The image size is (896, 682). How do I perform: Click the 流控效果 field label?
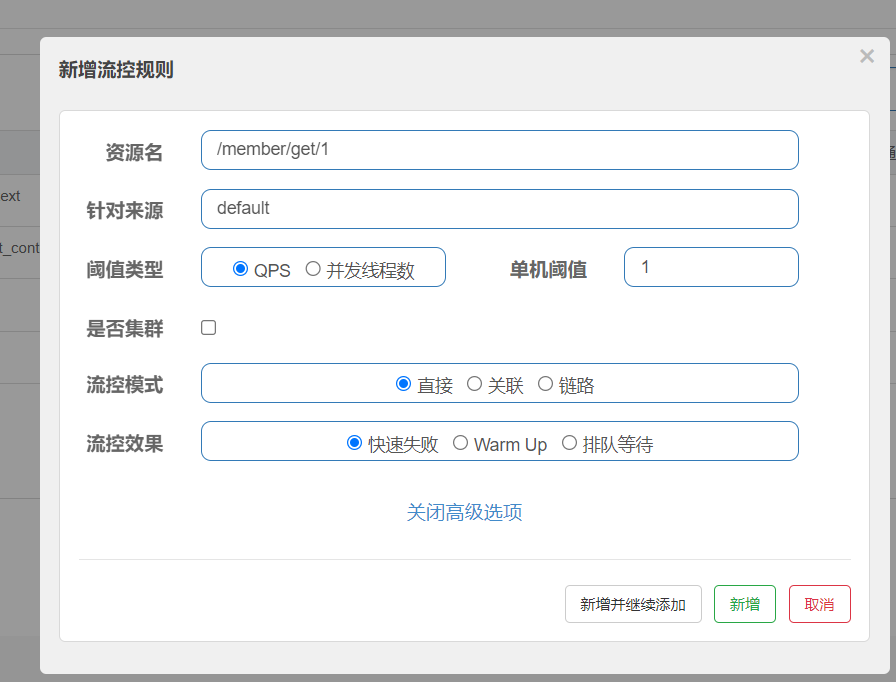[125, 444]
